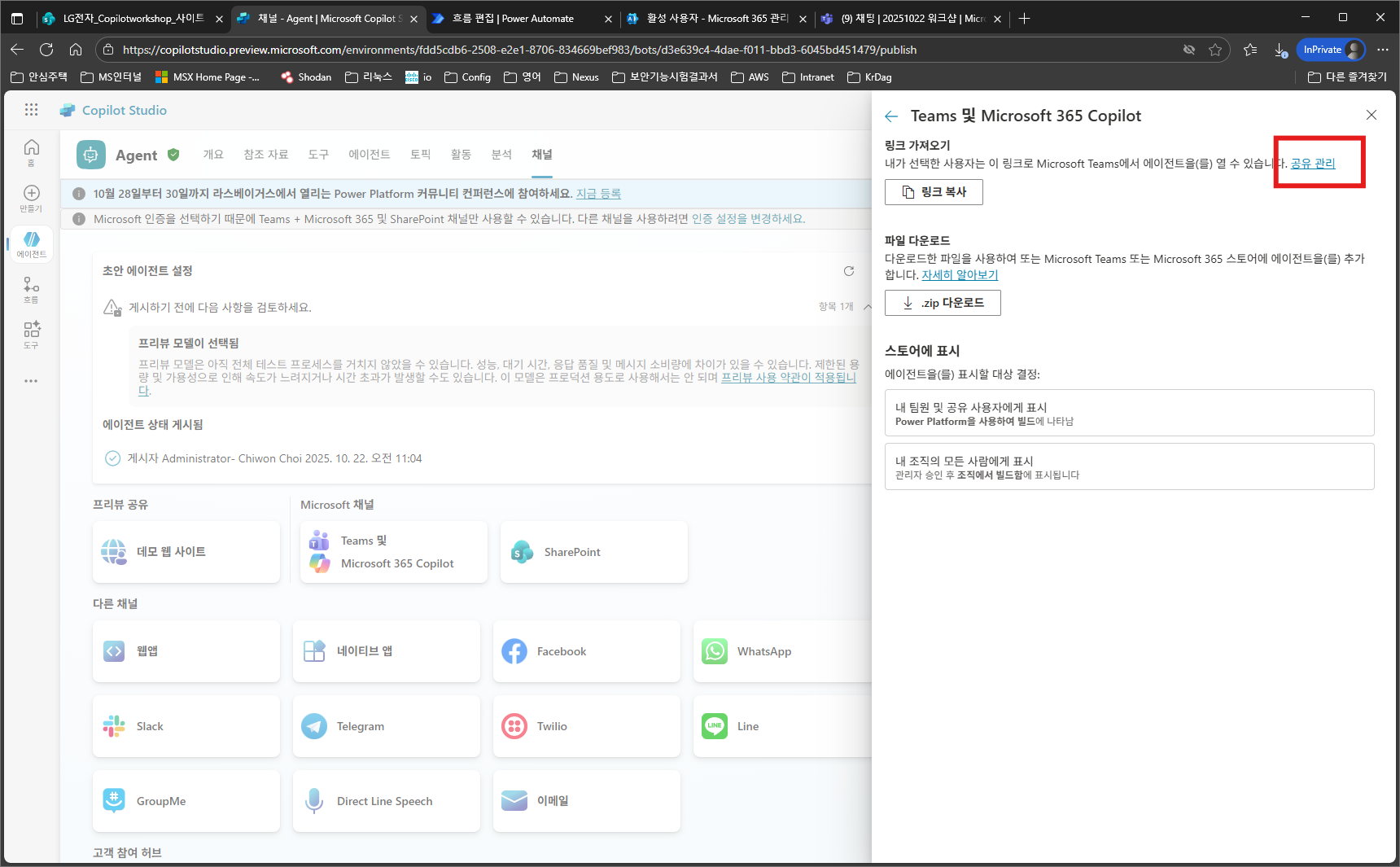Switch to the 개요 tab

point(213,155)
